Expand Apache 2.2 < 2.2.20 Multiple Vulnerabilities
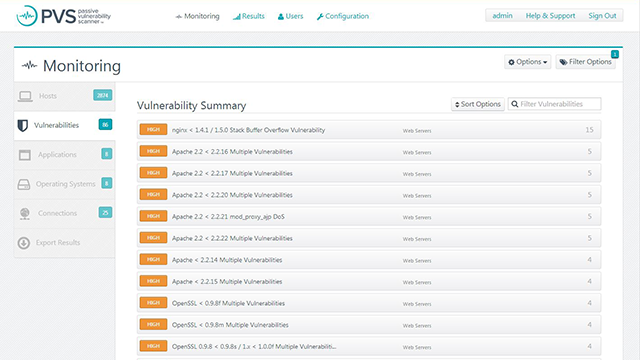This screenshot has height=360, width=640. [369, 195]
